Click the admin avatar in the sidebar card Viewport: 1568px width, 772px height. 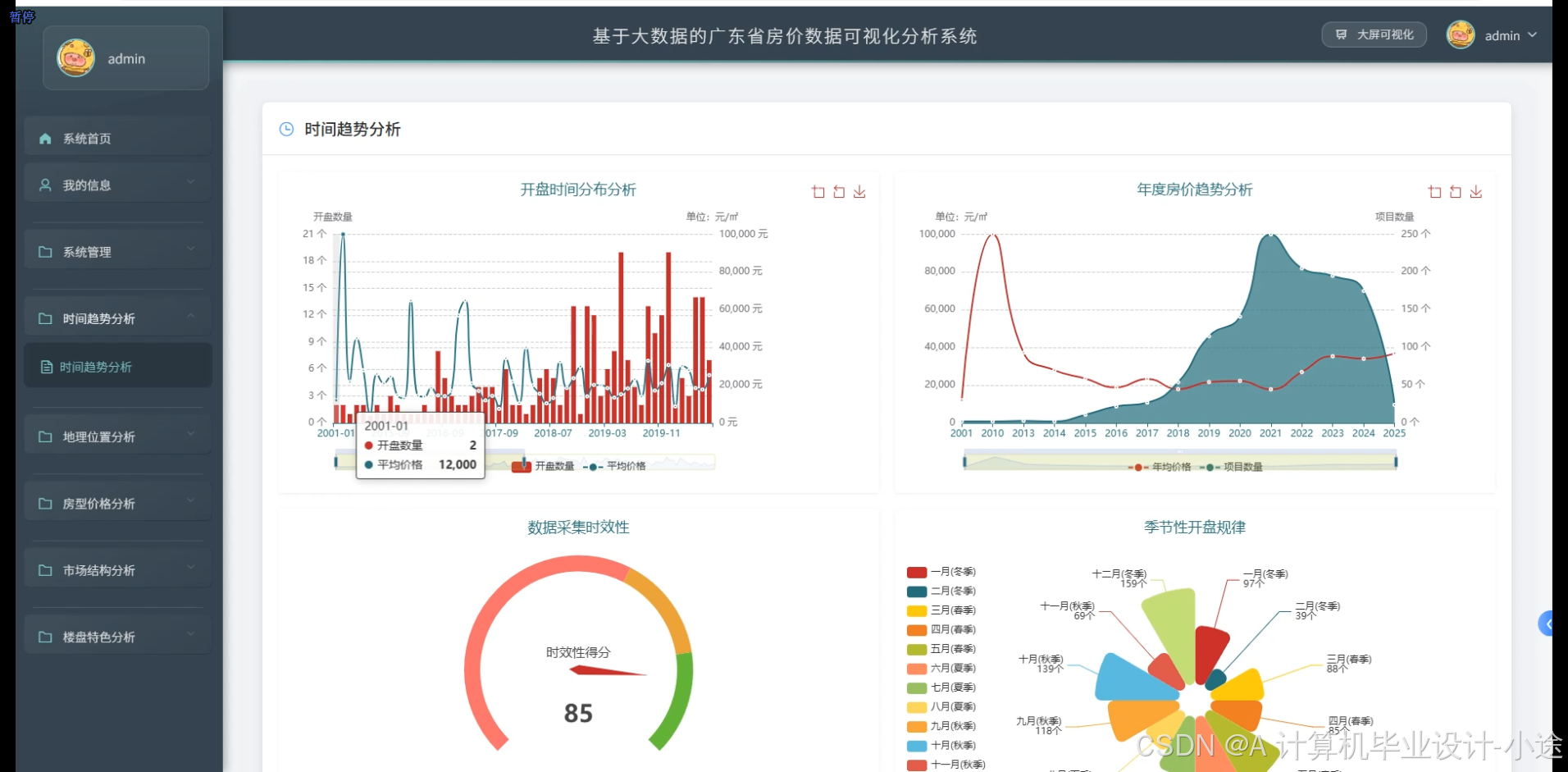pyautogui.click(x=75, y=58)
